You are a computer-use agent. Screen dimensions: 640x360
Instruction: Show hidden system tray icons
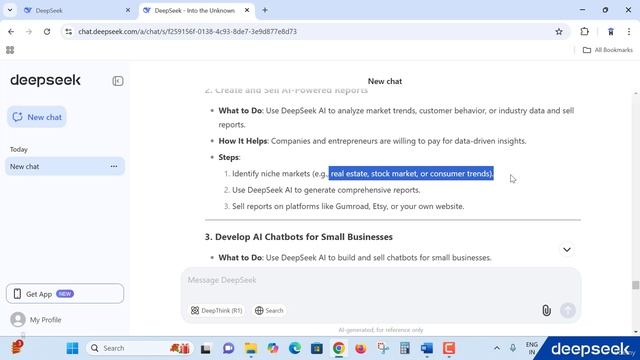click(497, 348)
